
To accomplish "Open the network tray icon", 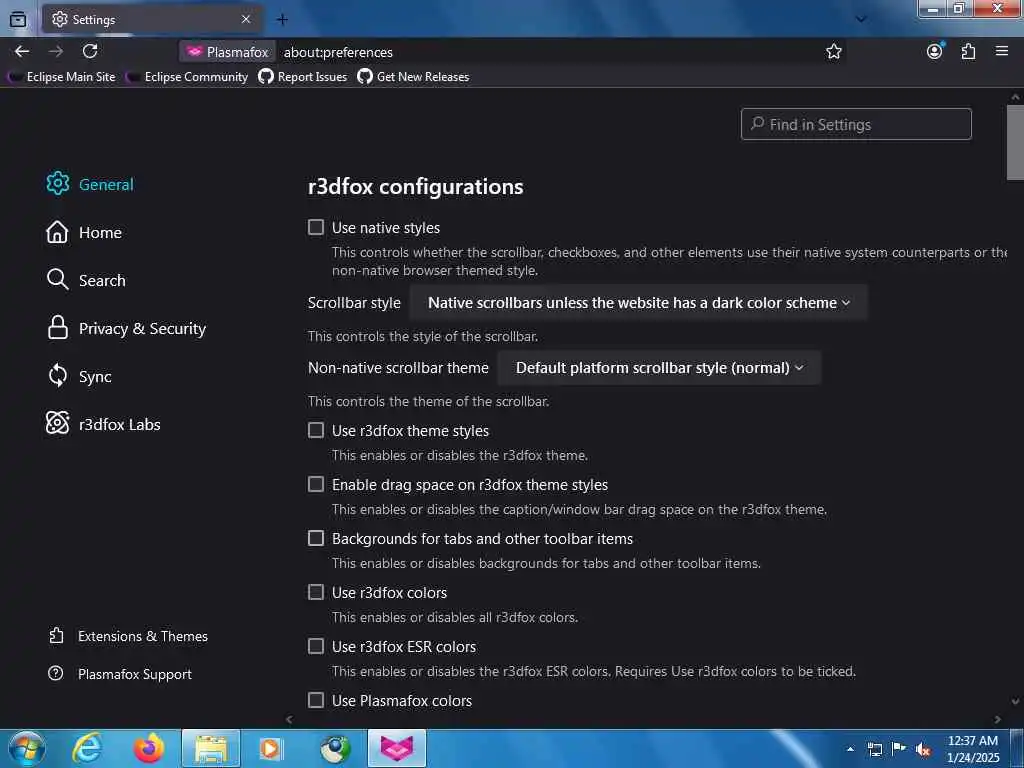I will [x=875, y=749].
